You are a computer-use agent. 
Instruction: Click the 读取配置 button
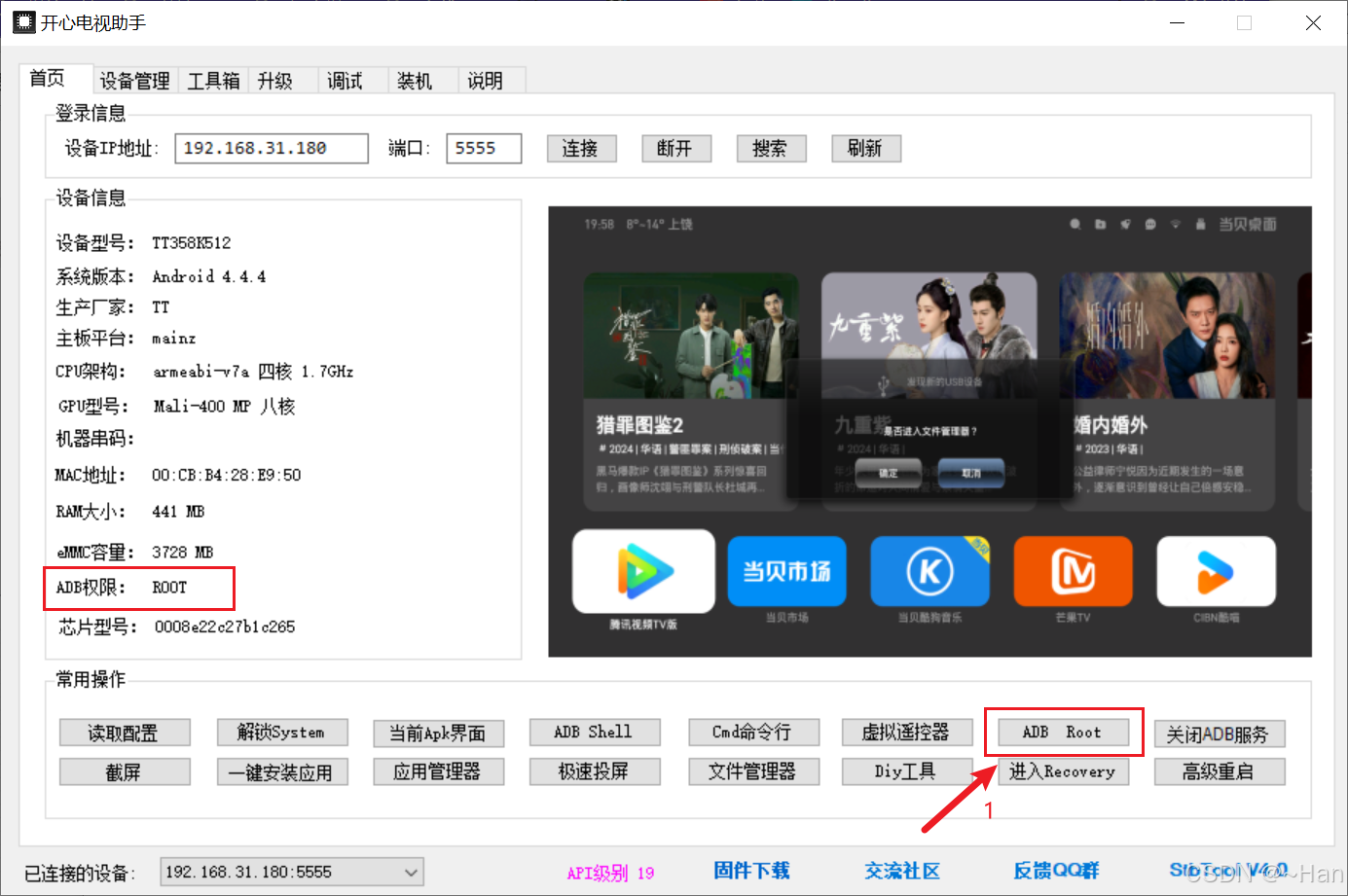[125, 733]
